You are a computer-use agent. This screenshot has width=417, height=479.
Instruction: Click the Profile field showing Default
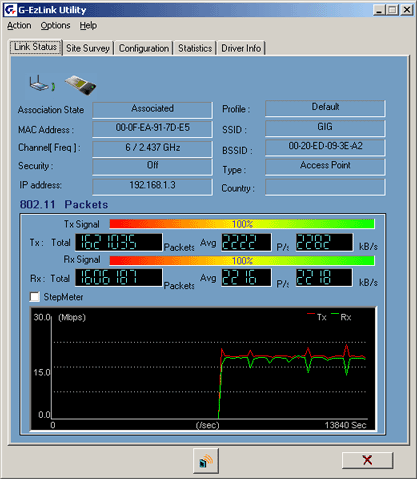pos(325,108)
